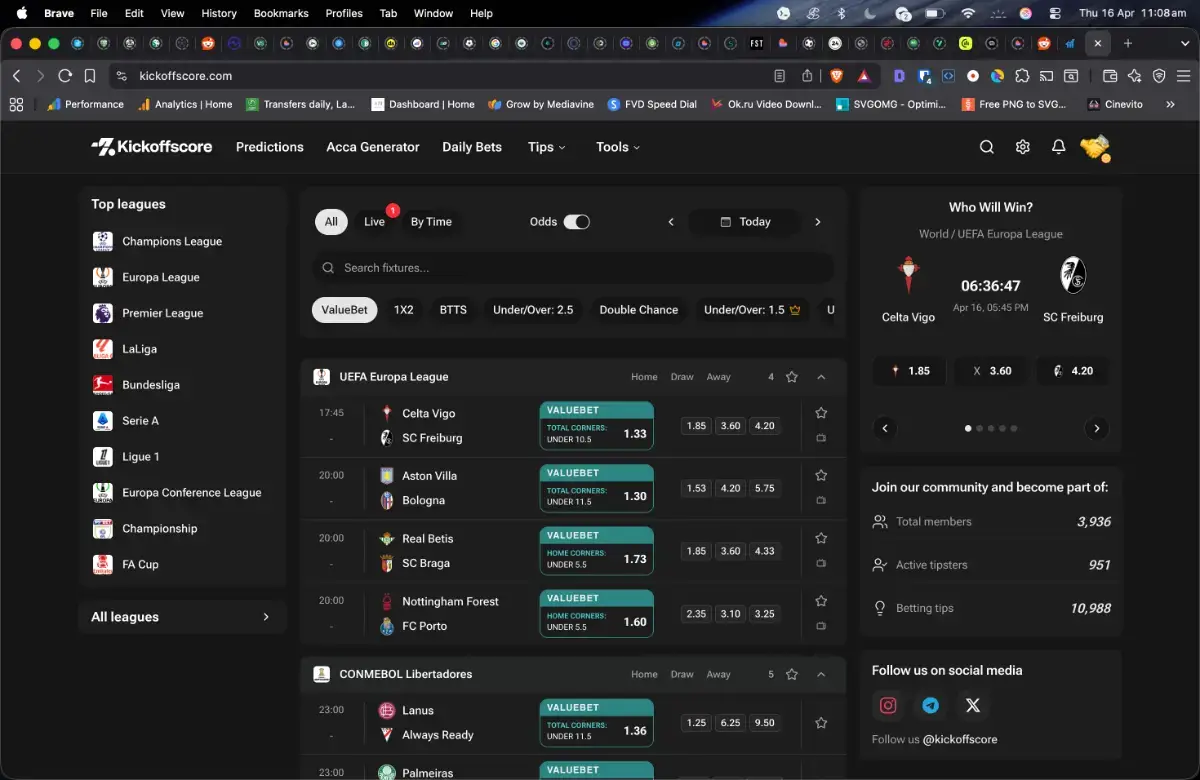This screenshot has height=780, width=1200.
Task: Select the first carousel pagination dot
Action: [968, 428]
